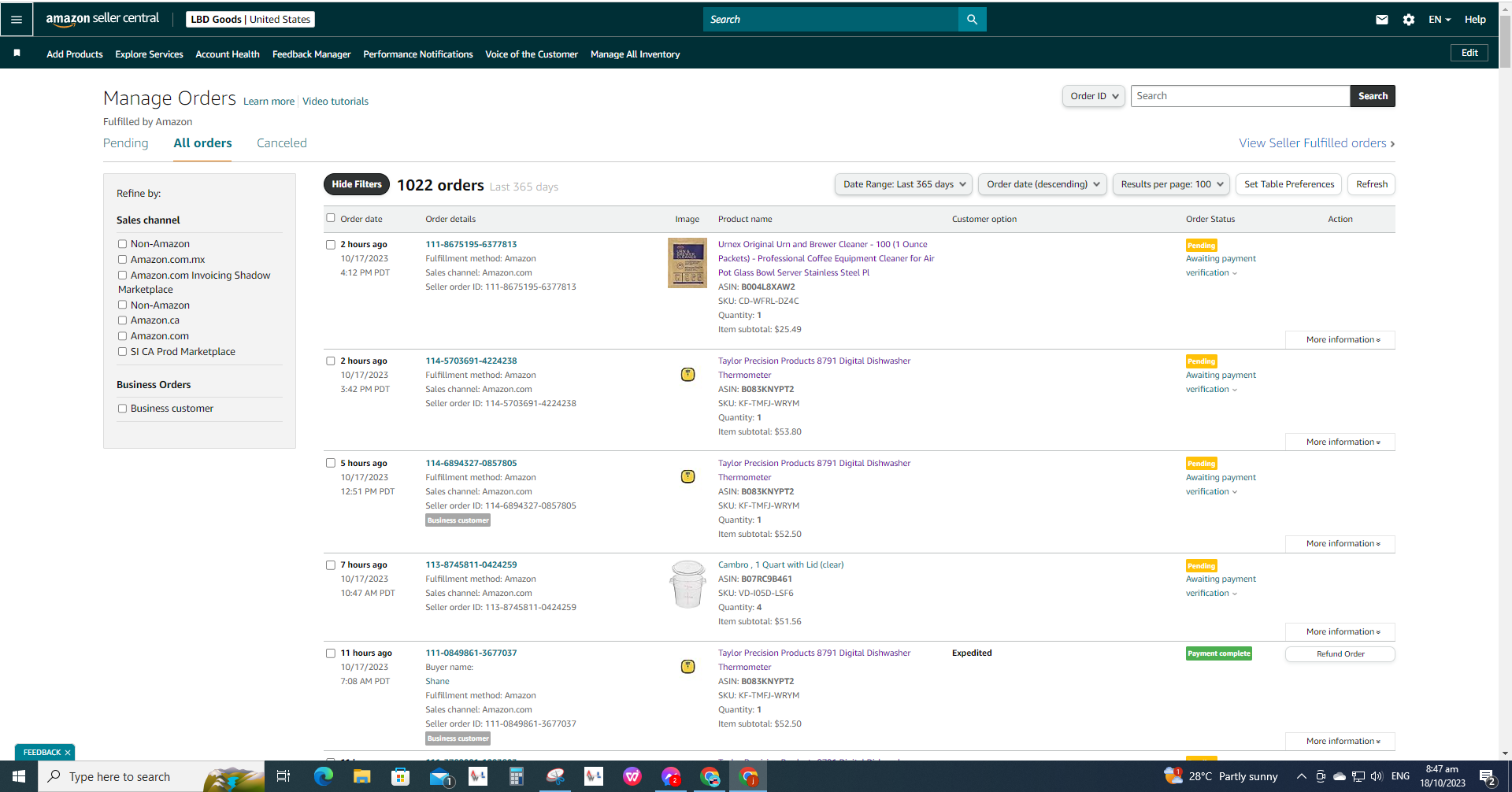Image resolution: width=1512 pixels, height=792 pixels.
Task: Expand More information for order 113-8745811-0424259
Action: coord(1340,632)
